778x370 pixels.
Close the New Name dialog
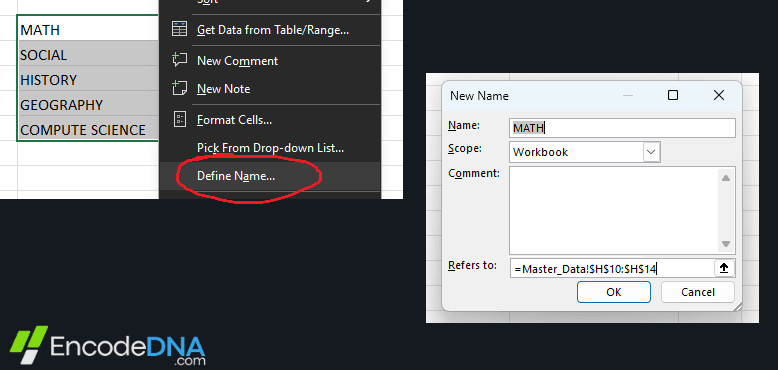(718, 95)
